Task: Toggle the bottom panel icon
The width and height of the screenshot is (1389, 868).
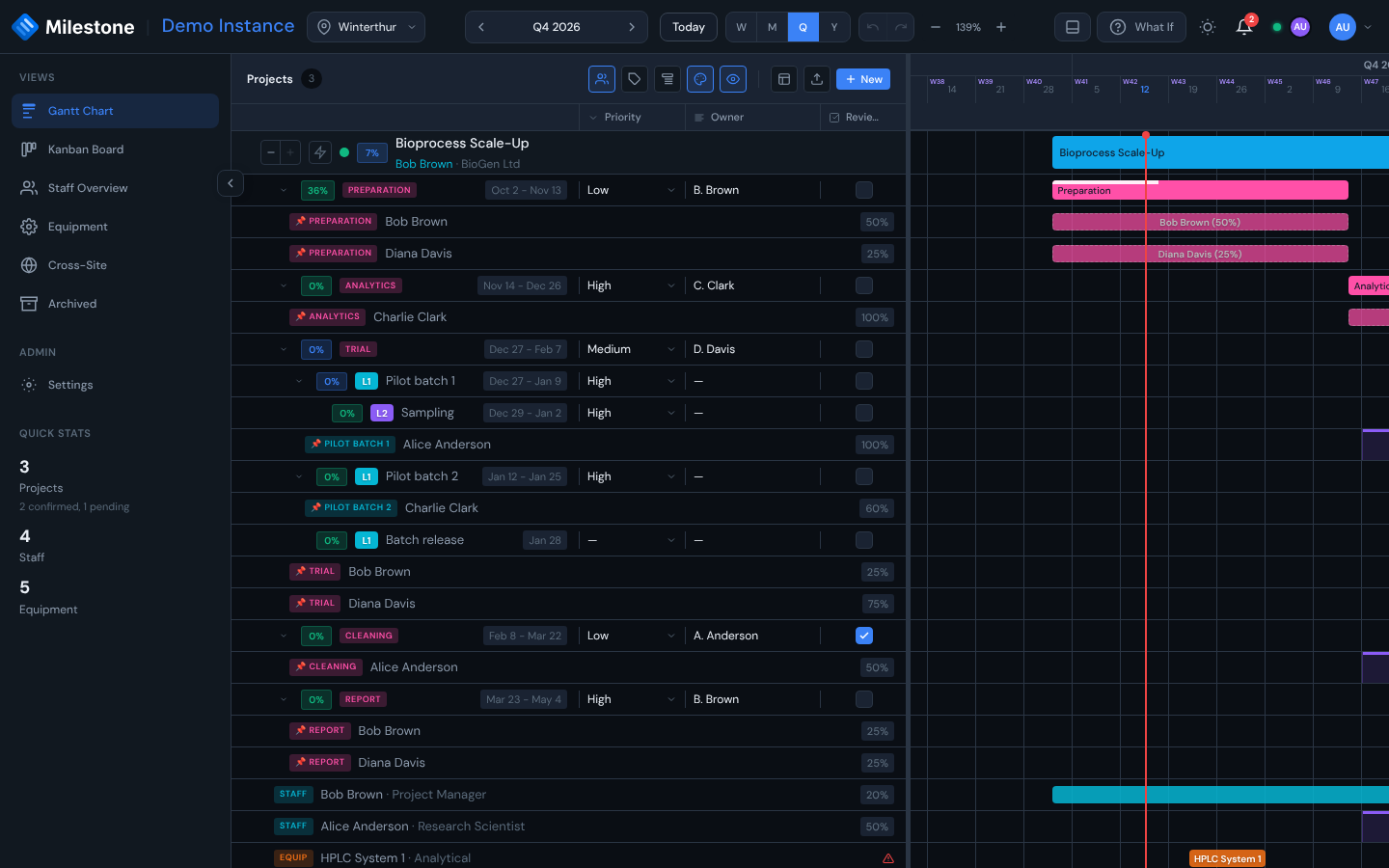Action: pos(1073,27)
